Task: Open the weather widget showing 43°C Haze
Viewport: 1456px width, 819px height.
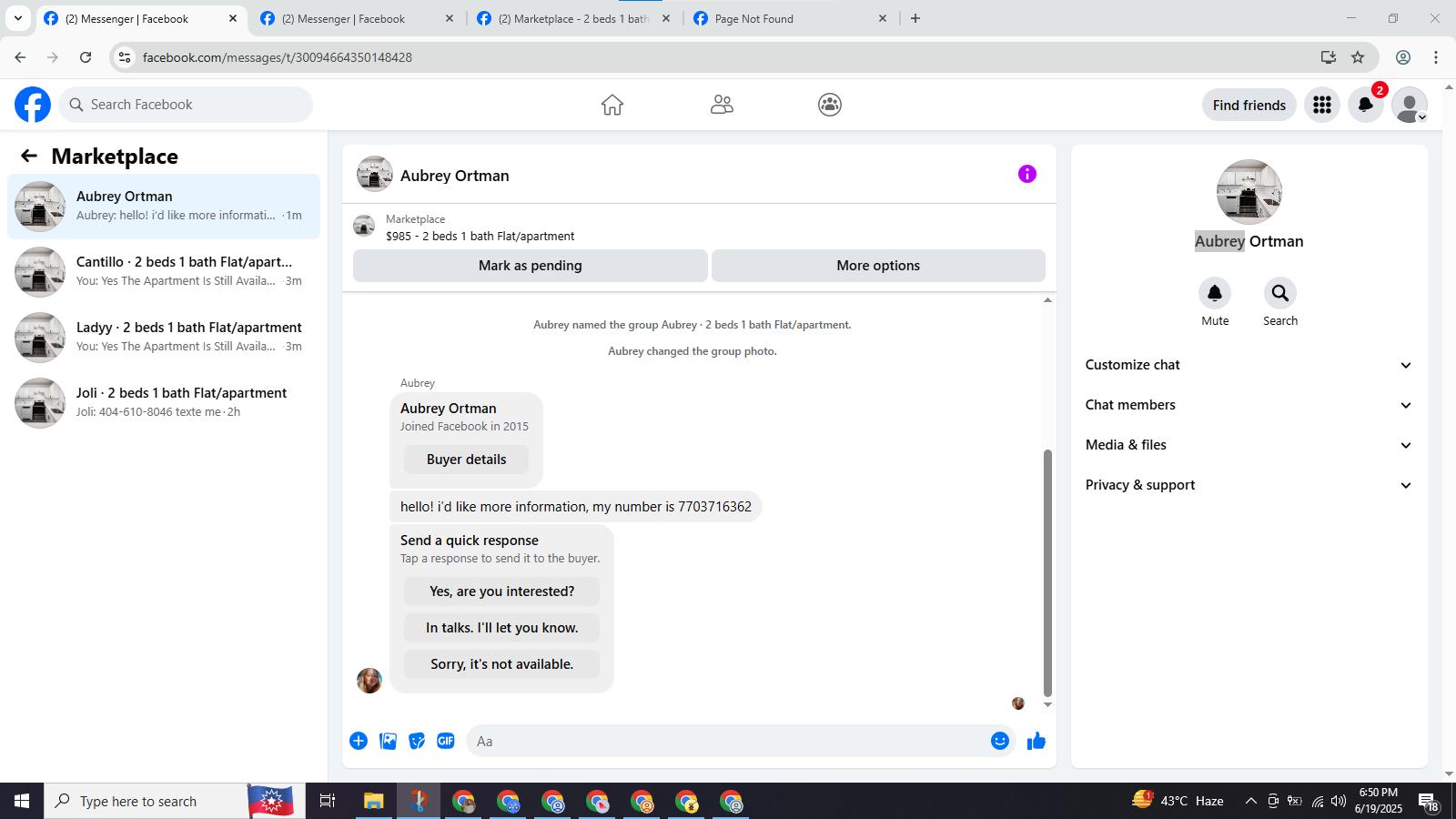Action: click(1178, 801)
